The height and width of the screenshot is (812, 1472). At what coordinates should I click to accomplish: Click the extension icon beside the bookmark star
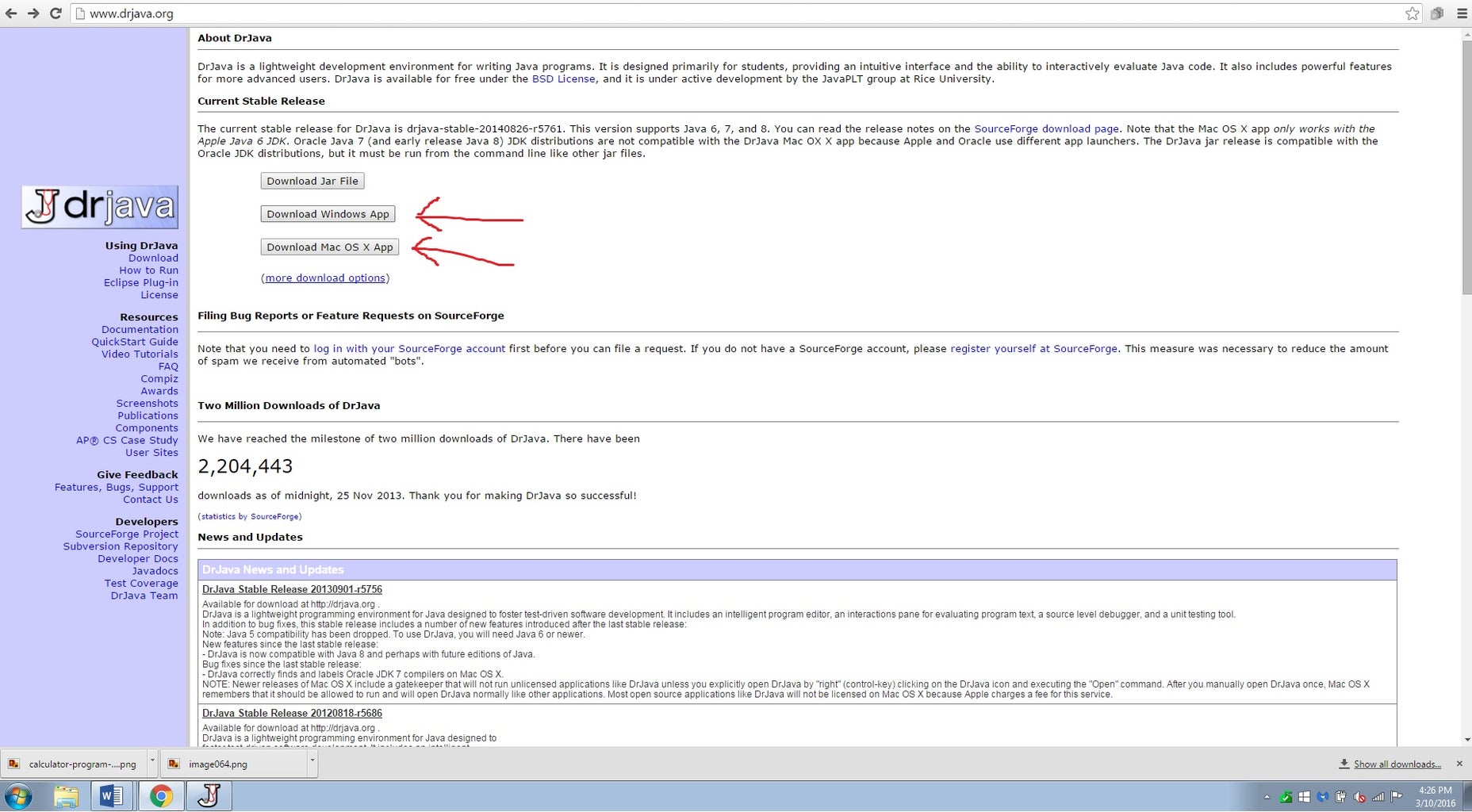(1437, 13)
